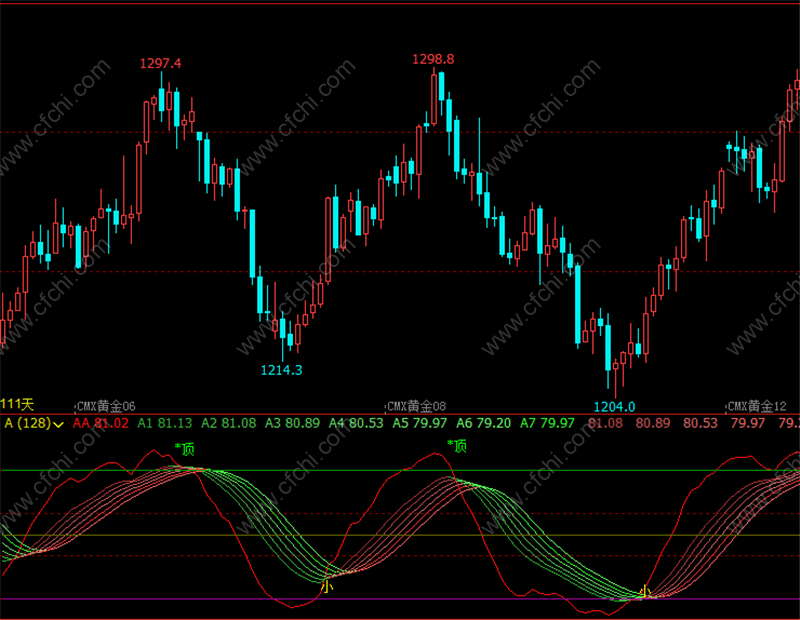Select the CMX黄金06 contract marker

pos(106,406)
